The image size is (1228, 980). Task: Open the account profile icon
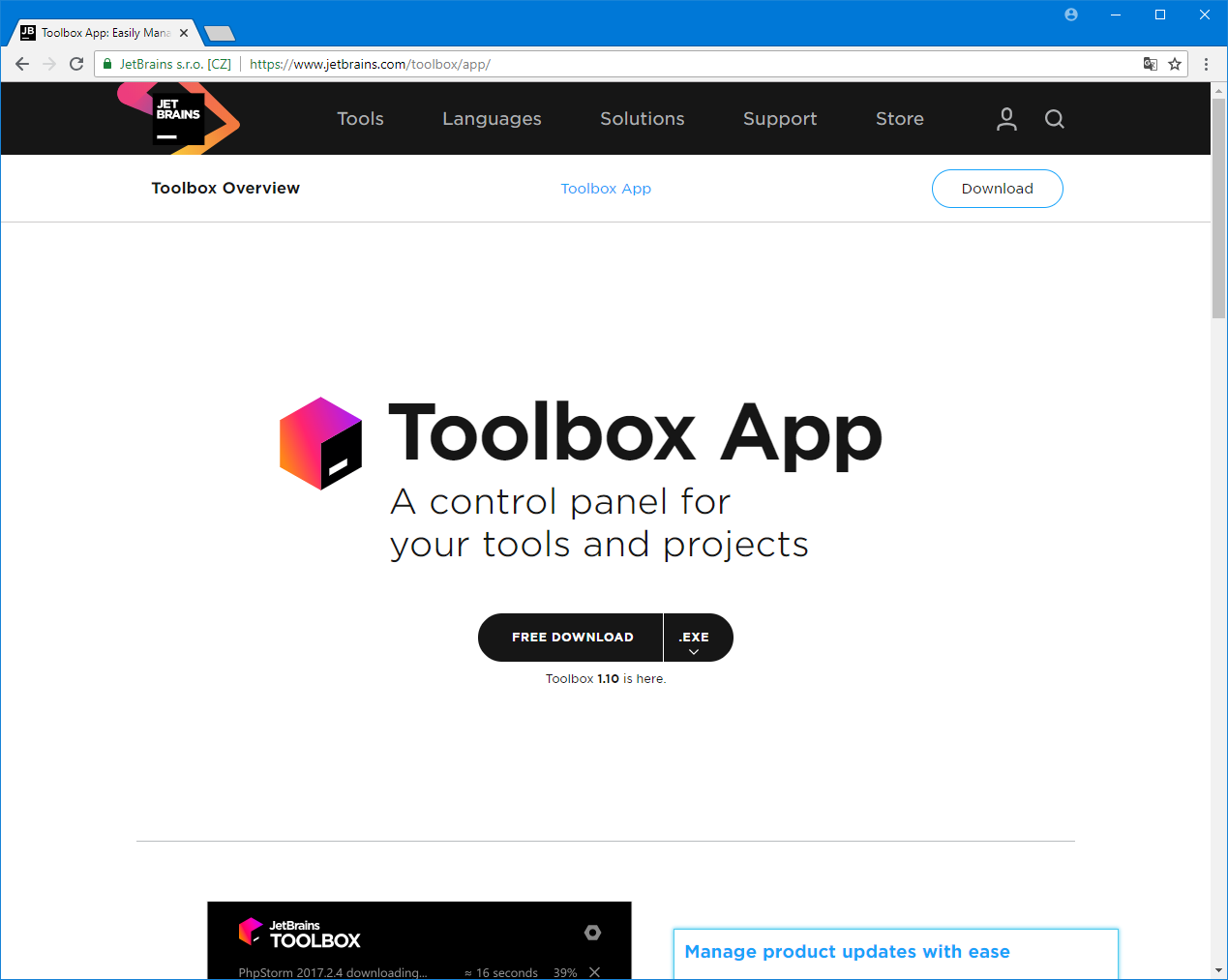(x=1006, y=119)
